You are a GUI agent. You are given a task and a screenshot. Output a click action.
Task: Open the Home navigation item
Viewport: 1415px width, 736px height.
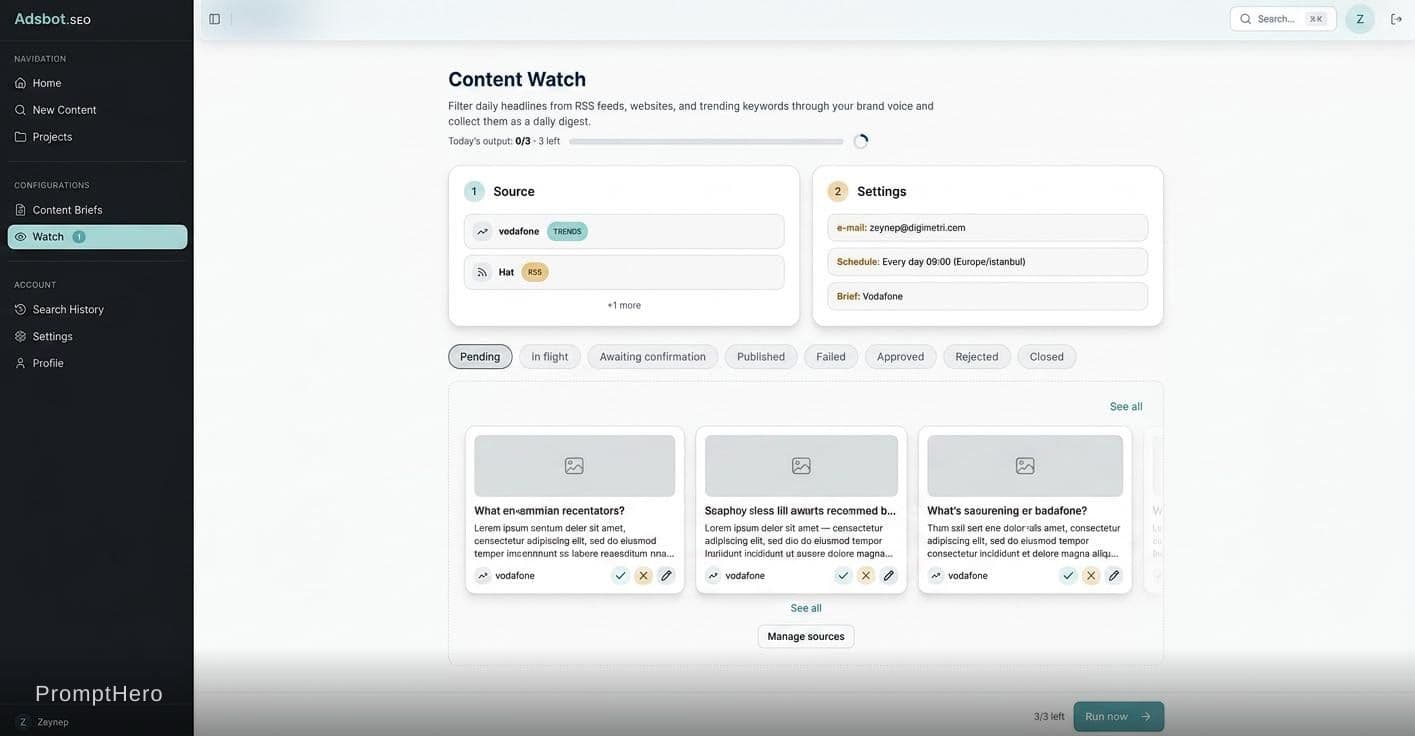pos(97,83)
